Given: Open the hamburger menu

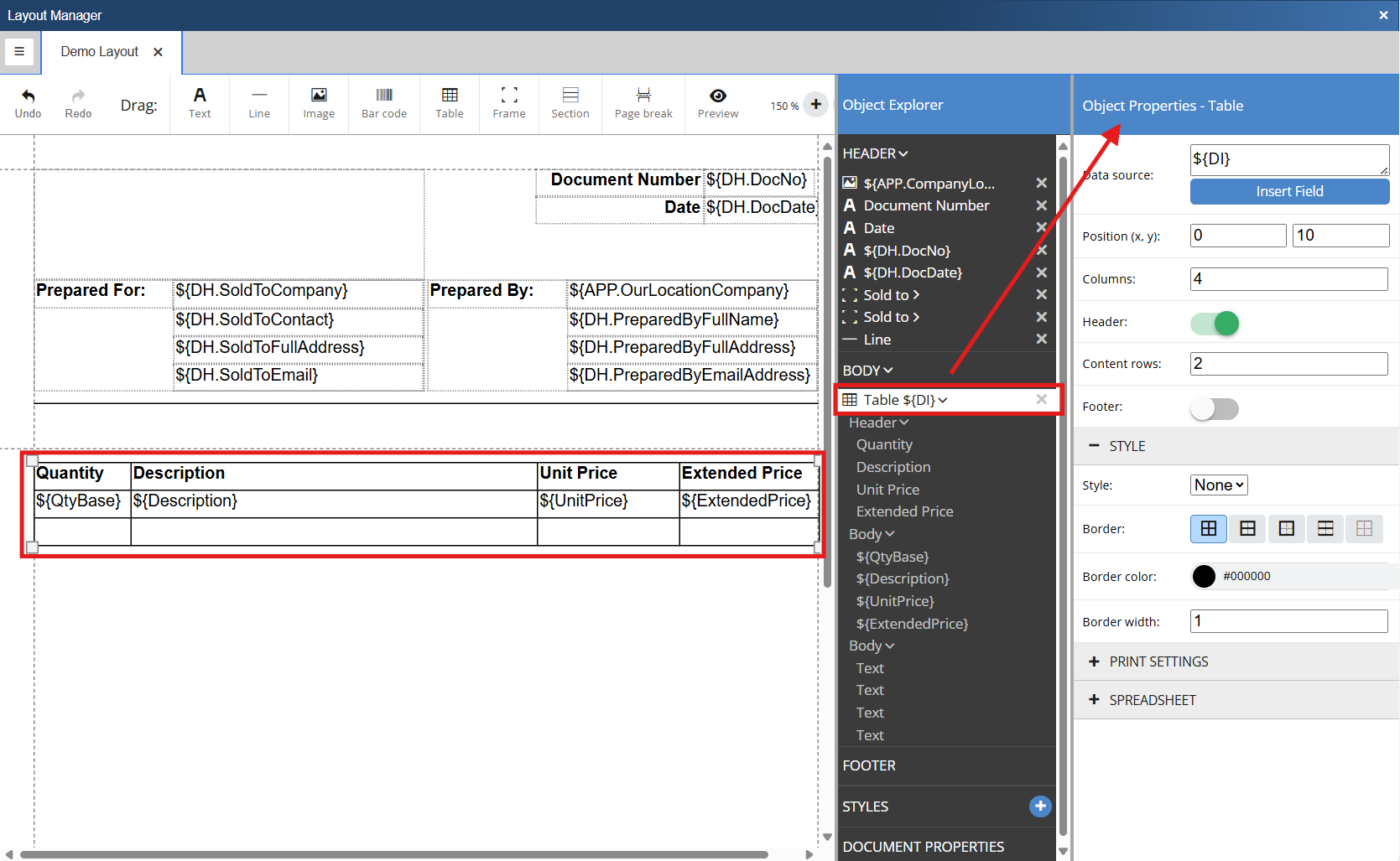Looking at the screenshot, I should tap(19, 52).
